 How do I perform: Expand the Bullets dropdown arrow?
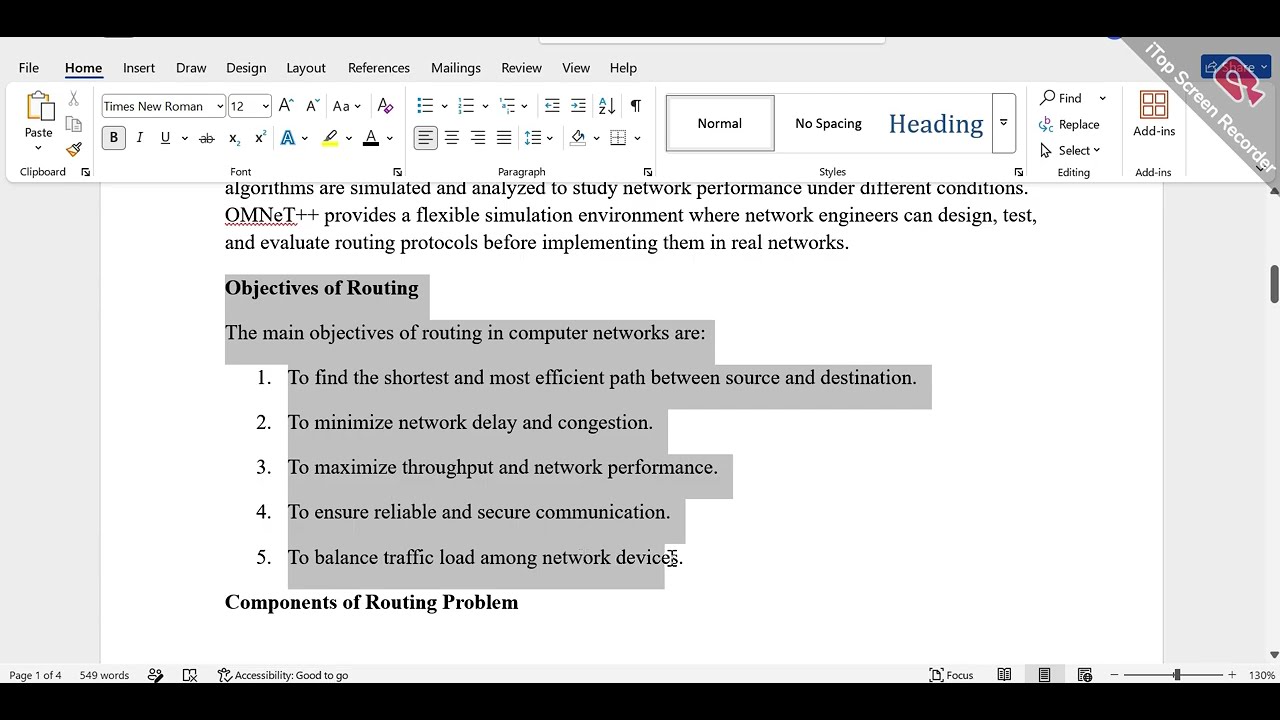tap(444, 106)
